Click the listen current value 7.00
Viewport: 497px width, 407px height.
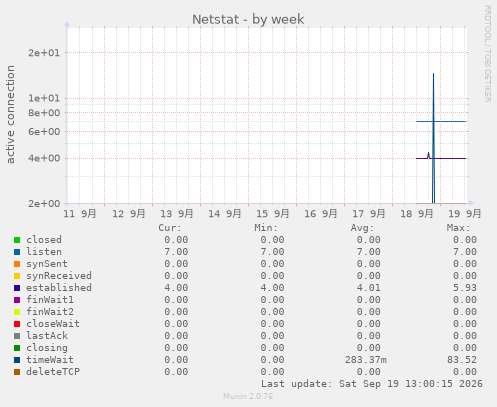(176, 252)
